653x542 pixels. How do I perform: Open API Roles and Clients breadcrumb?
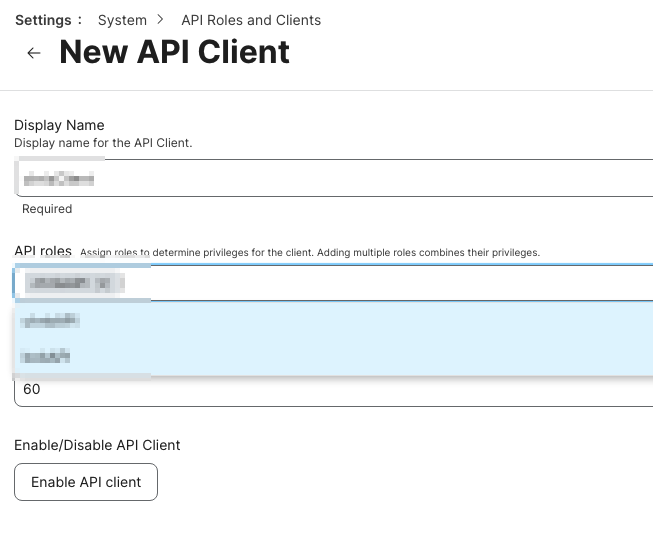[251, 20]
